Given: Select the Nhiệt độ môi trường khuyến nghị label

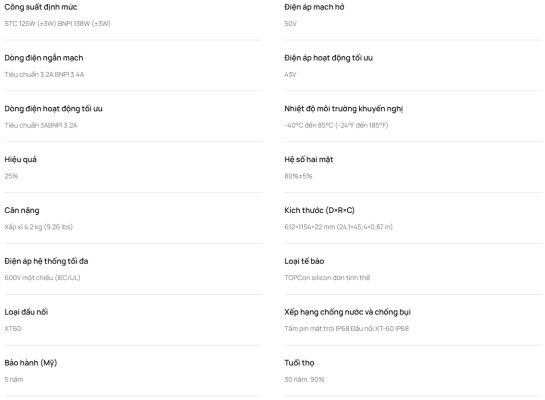Looking at the screenshot, I should (343, 108).
